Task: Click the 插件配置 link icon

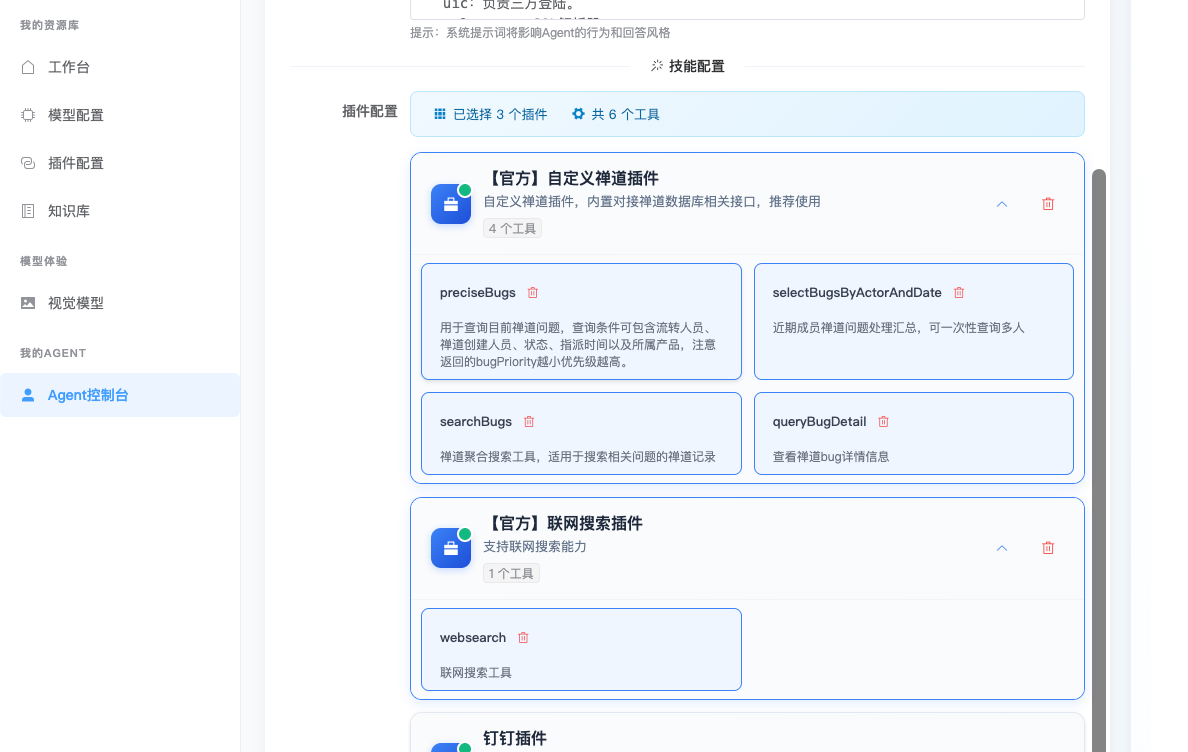Action: 28,163
